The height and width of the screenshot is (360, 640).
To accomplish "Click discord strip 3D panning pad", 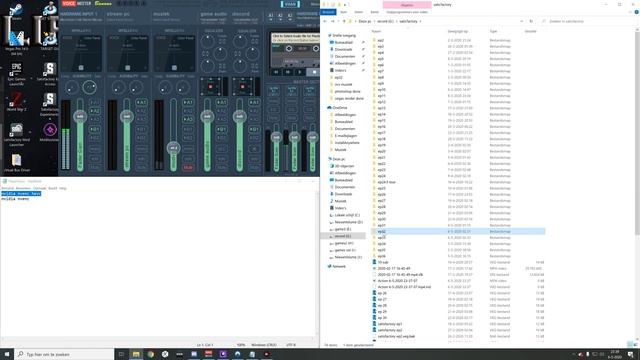I will click(244, 87).
